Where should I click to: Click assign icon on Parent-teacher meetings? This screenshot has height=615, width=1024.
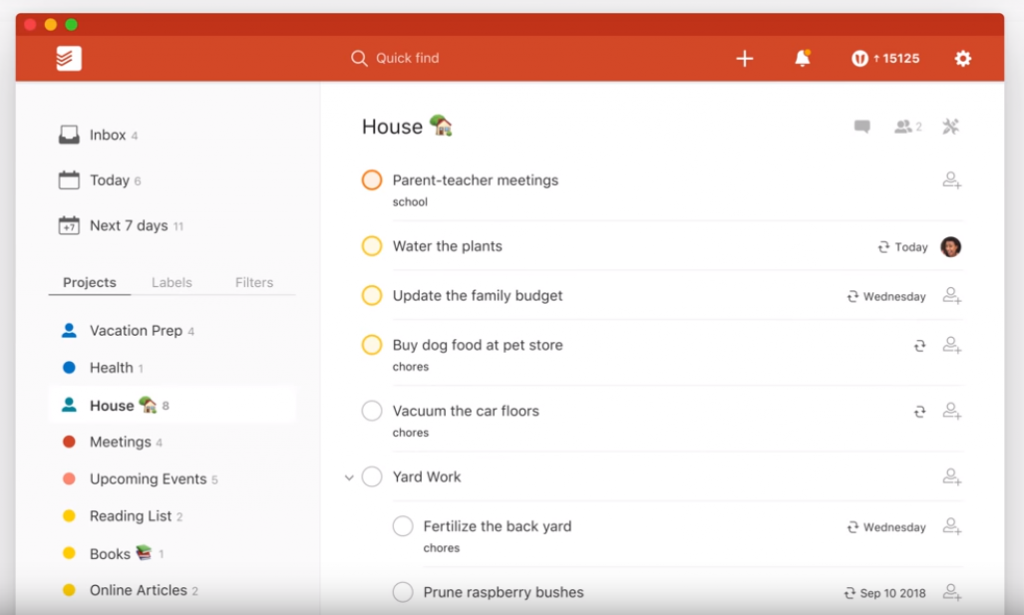click(951, 181)
